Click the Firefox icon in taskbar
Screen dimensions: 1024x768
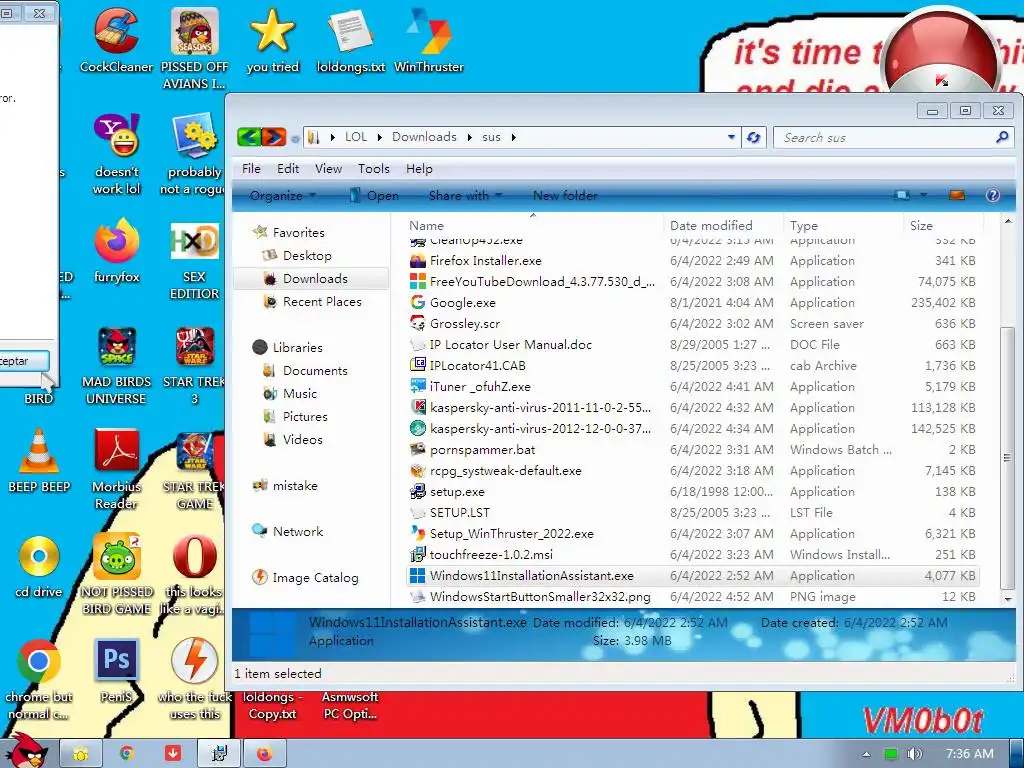(264, 754)
